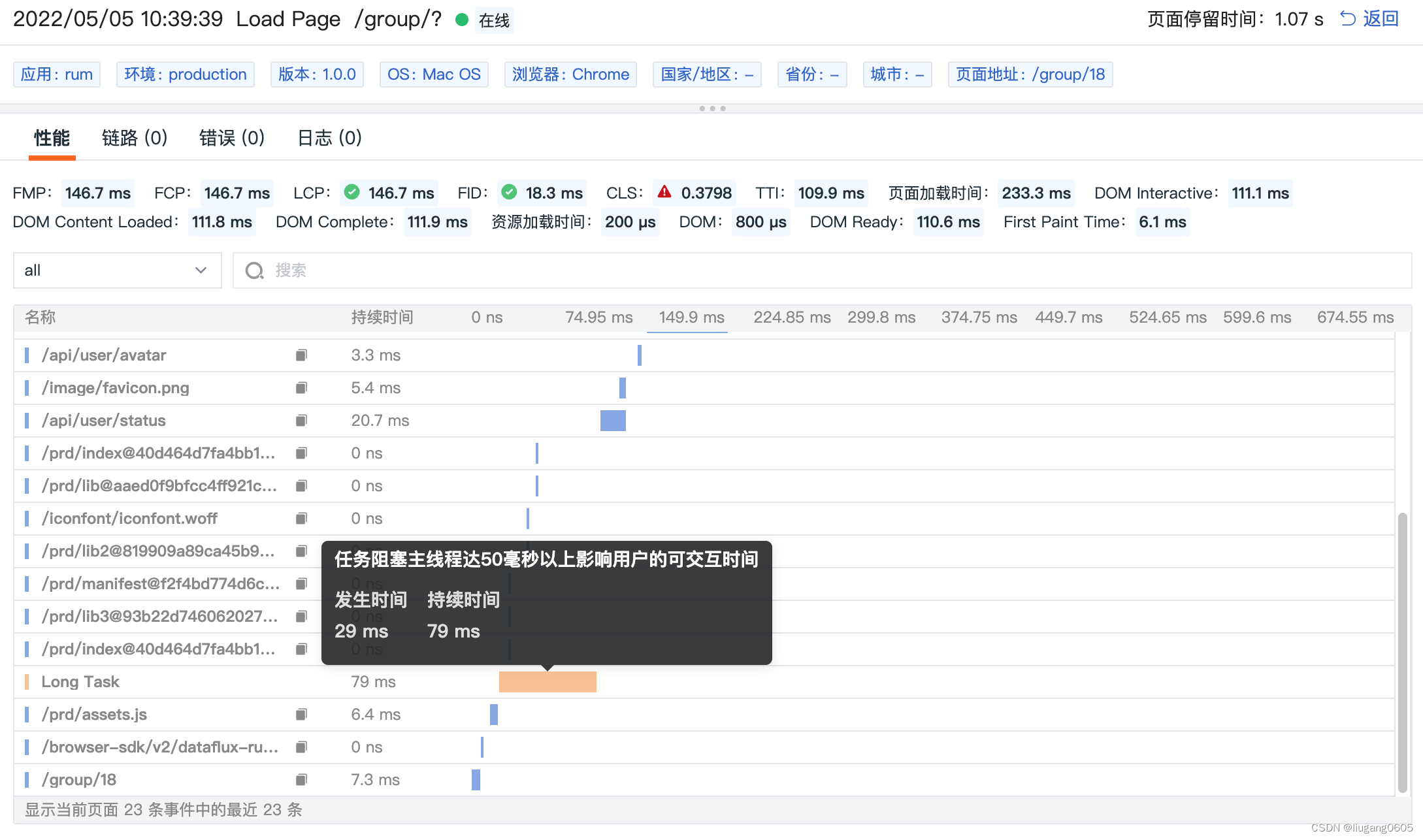
Task: Click the /prd/assets.js blue timeline bar
Action: (x=494, y=715)
